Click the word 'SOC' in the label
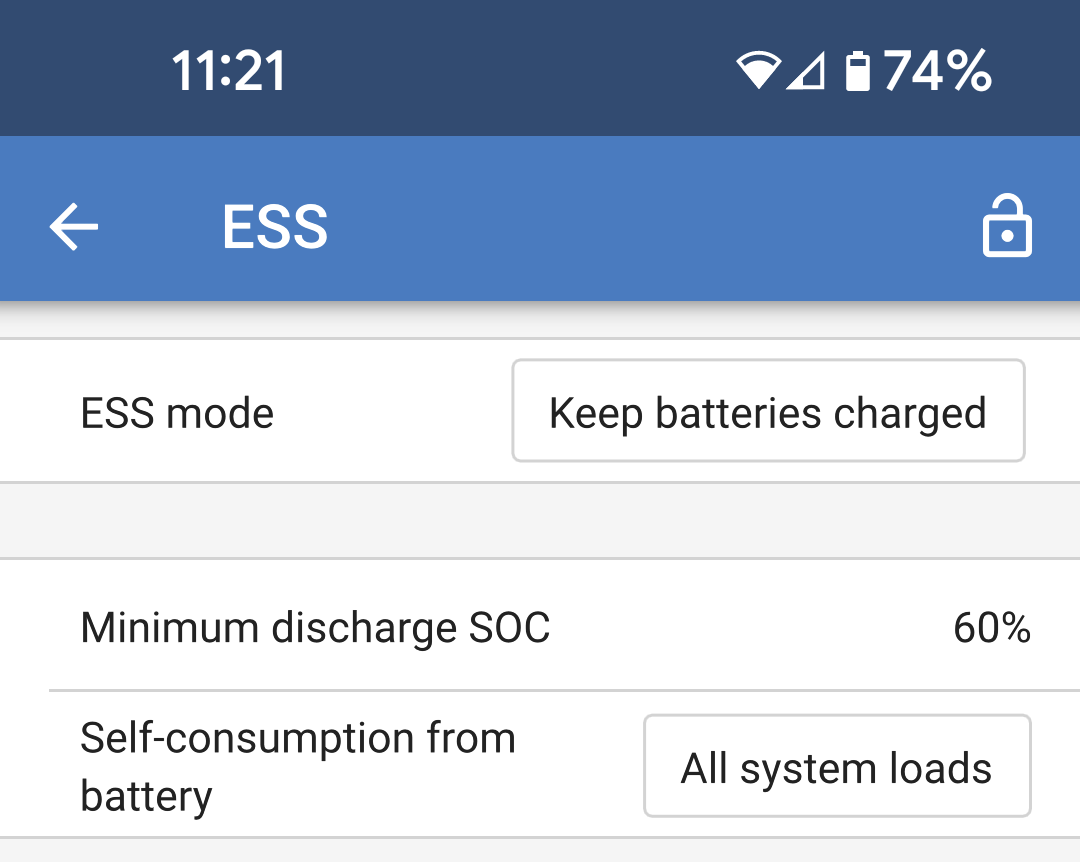The width and height of the screenshot is (1080, 862). point(509,628)
